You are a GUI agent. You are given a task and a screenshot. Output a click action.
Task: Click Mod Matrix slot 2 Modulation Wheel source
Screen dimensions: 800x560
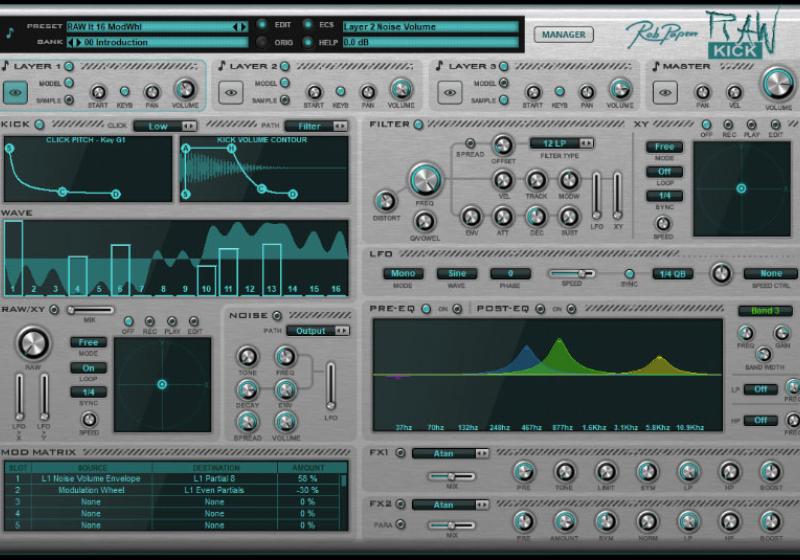tap(91, 490)
